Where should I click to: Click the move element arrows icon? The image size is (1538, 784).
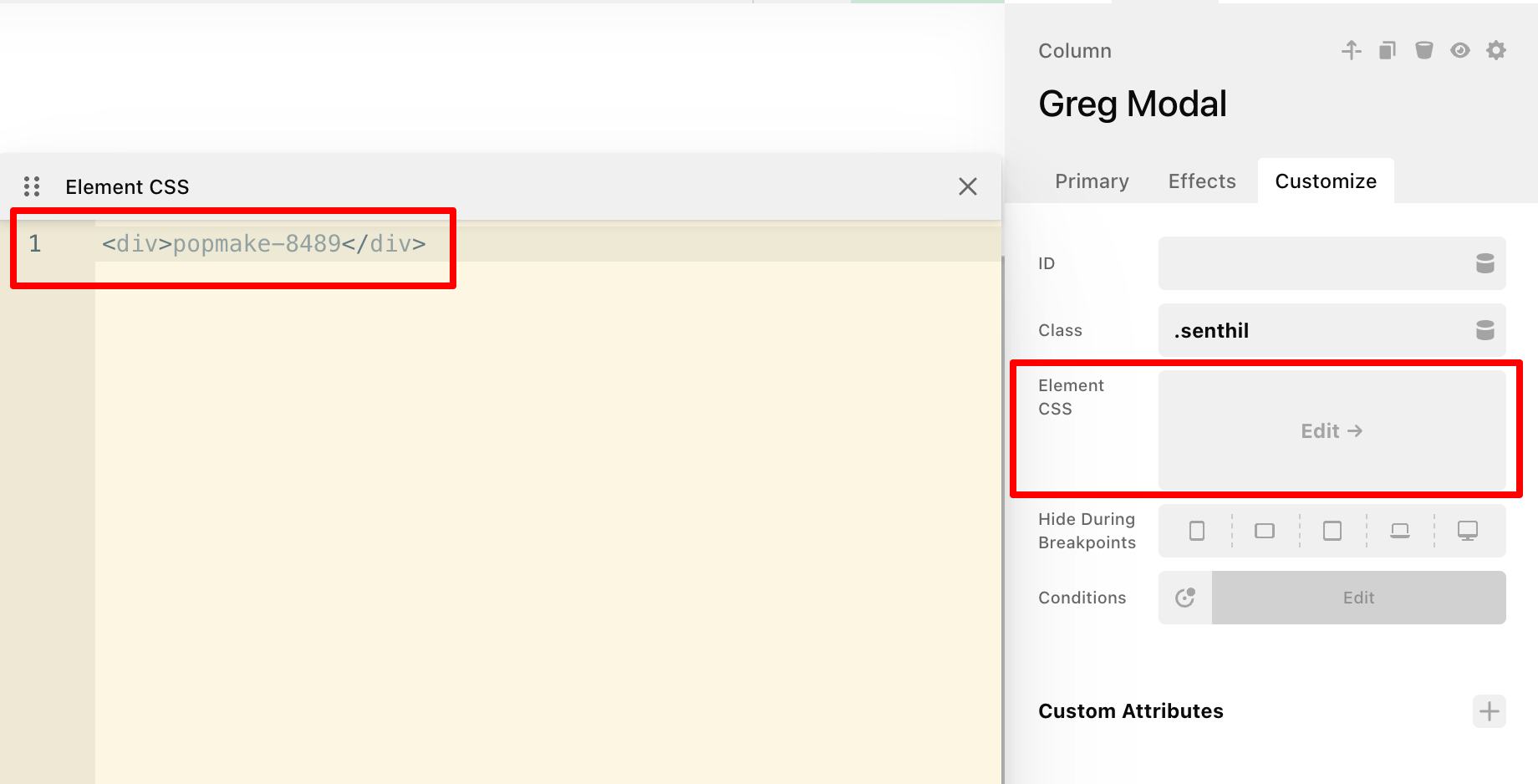[1351, 50]
